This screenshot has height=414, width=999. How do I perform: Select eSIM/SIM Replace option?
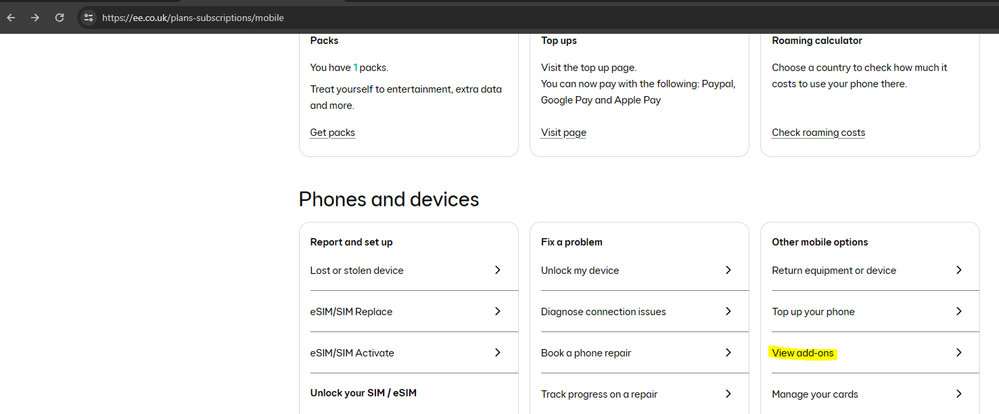[351, 312]
